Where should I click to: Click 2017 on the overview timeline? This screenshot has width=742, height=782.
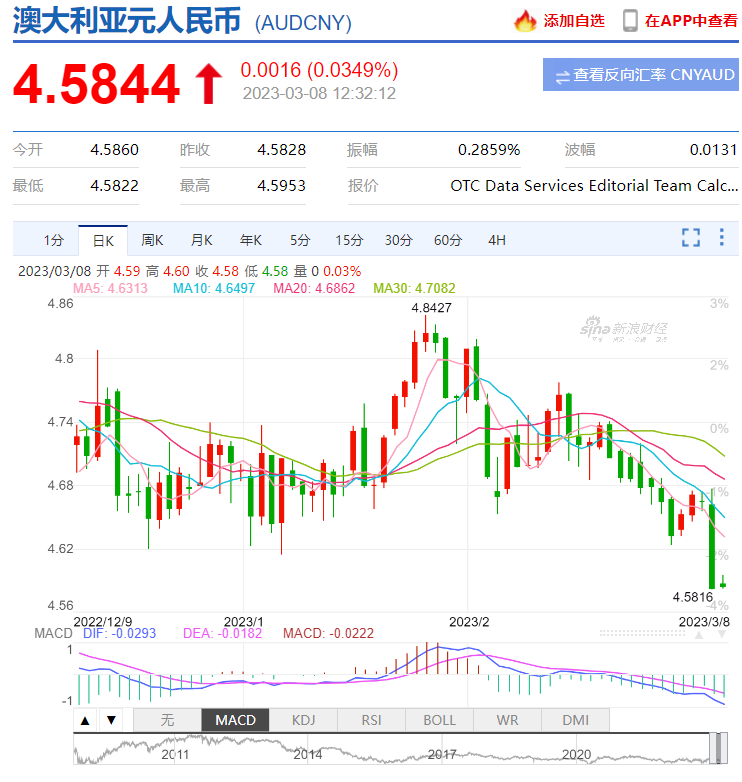pos(442,755)
